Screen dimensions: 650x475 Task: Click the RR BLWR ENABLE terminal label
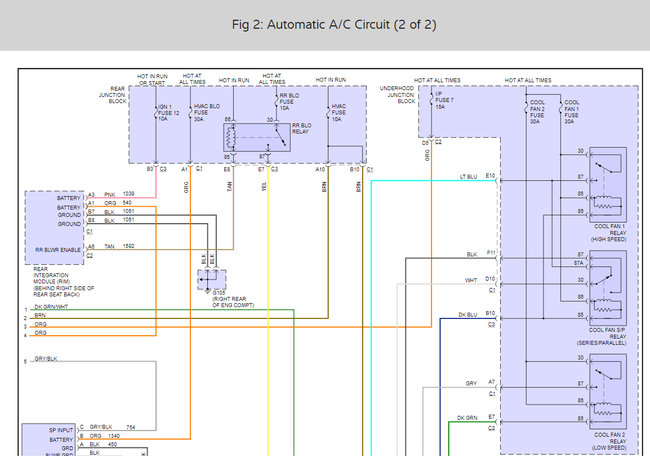pyautogui.click(x=58, y=250)
